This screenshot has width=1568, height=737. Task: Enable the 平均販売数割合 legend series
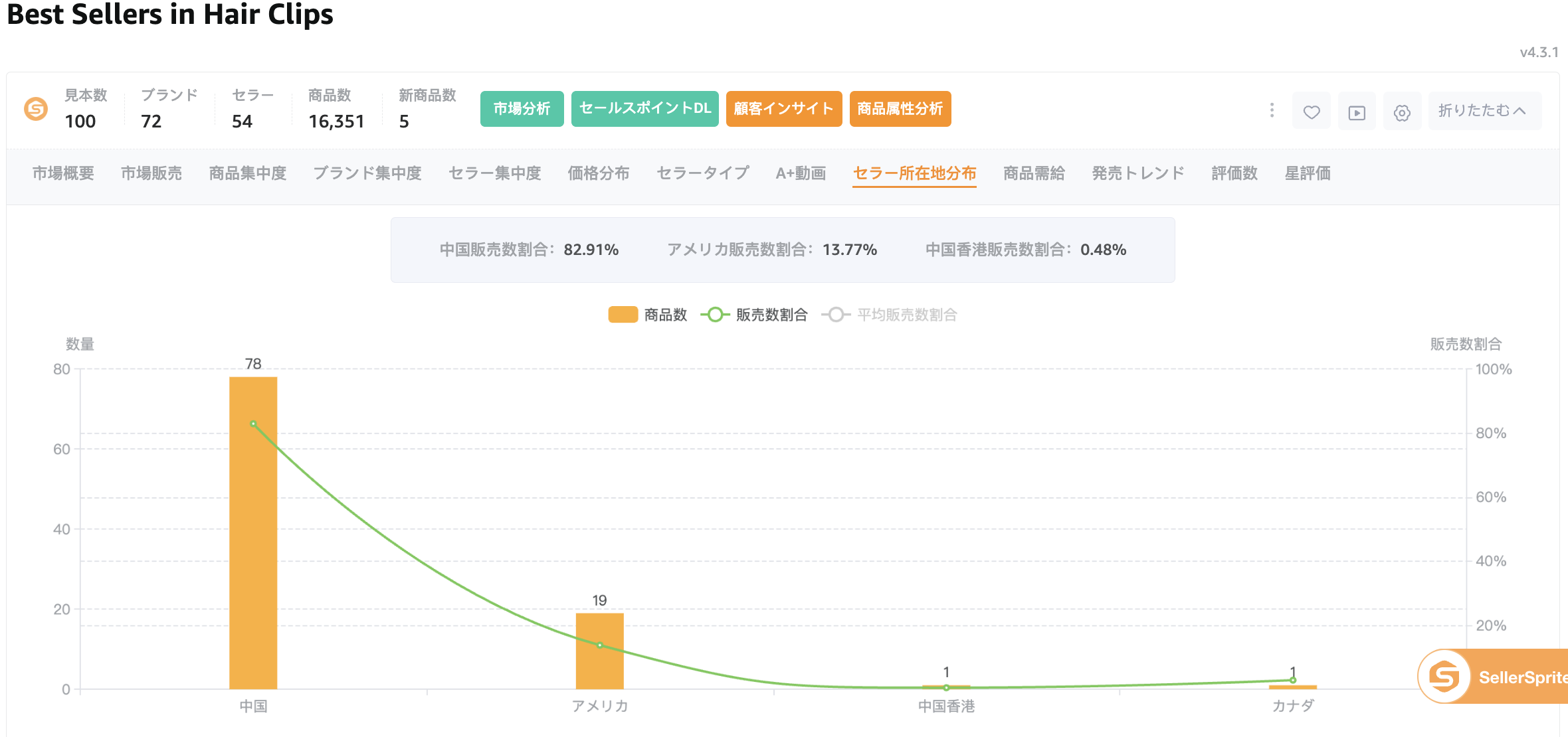[890, 315]
